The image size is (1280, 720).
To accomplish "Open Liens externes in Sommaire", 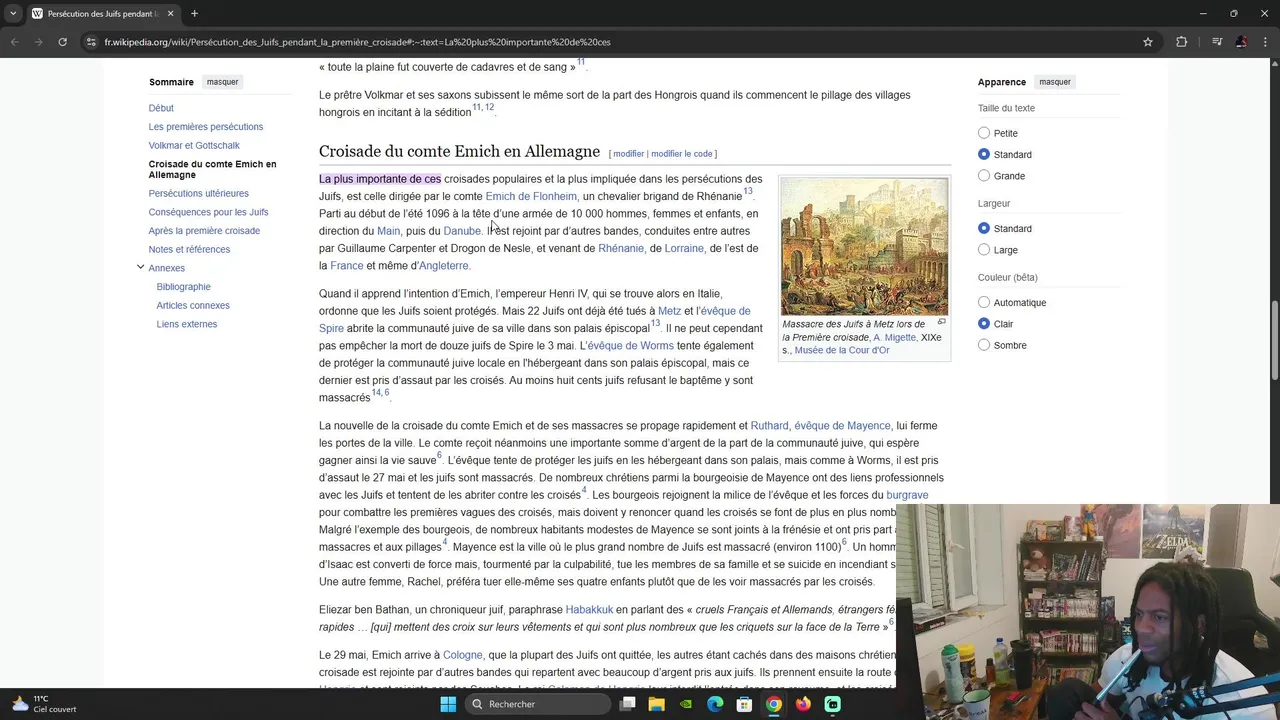I will 187,324.
